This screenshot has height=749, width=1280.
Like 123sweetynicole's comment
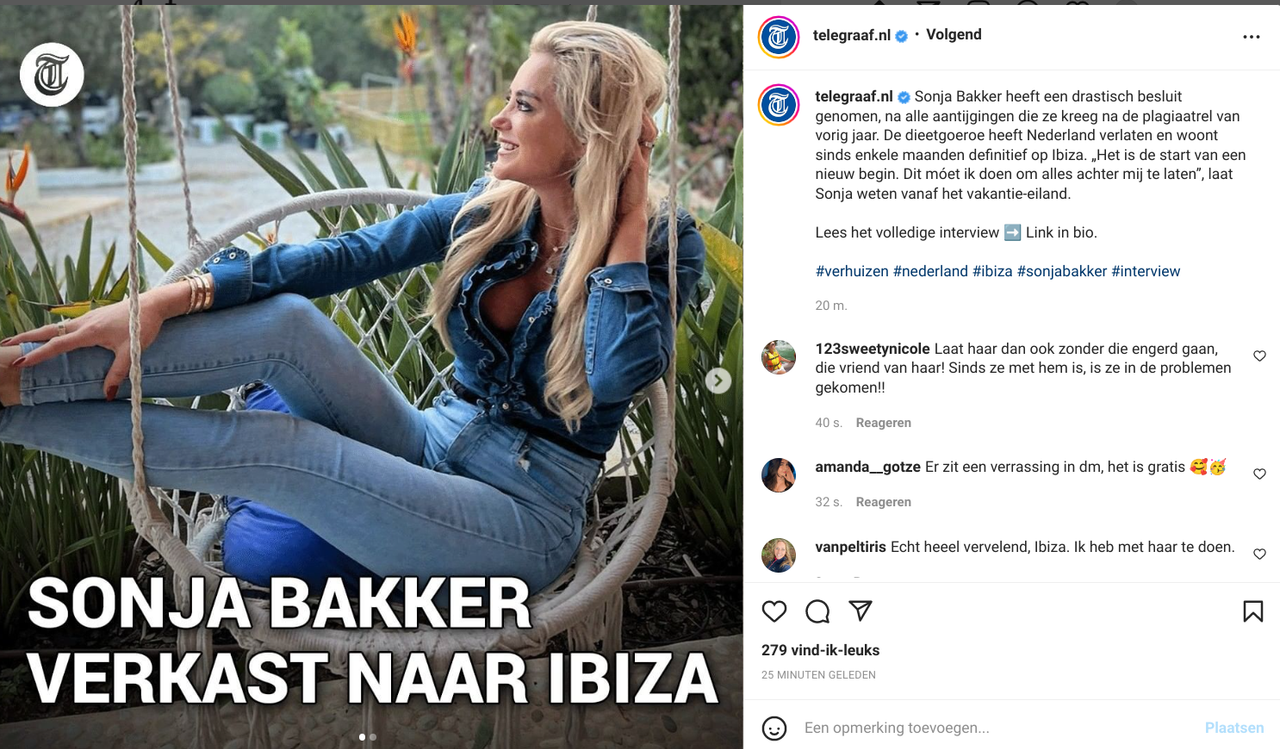click(x=1259, y=356)
